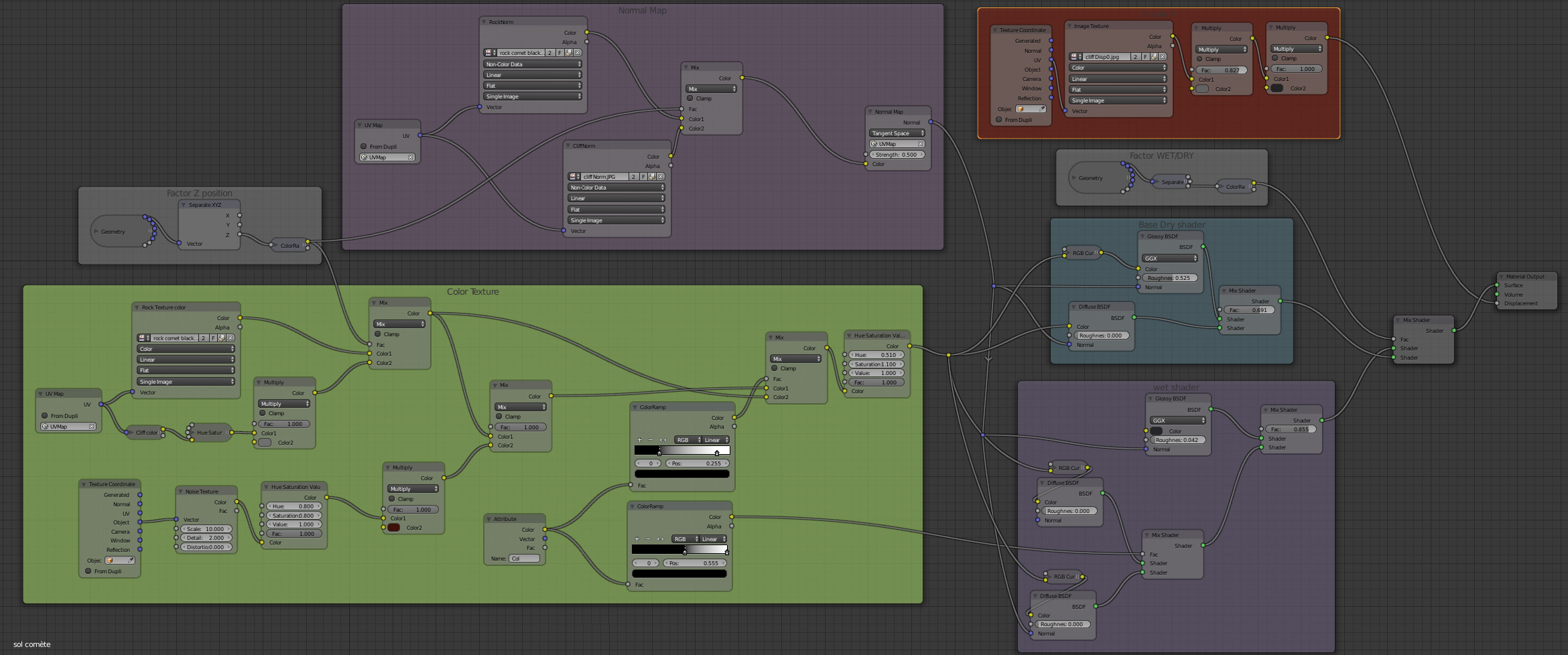Click the sol comète material label
1568x655 pixels.
click(x=32, y=644)
